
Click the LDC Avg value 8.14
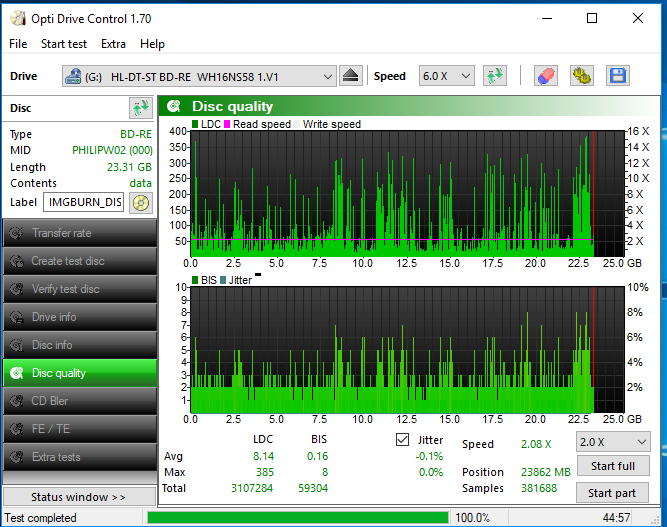click(263, 456)
